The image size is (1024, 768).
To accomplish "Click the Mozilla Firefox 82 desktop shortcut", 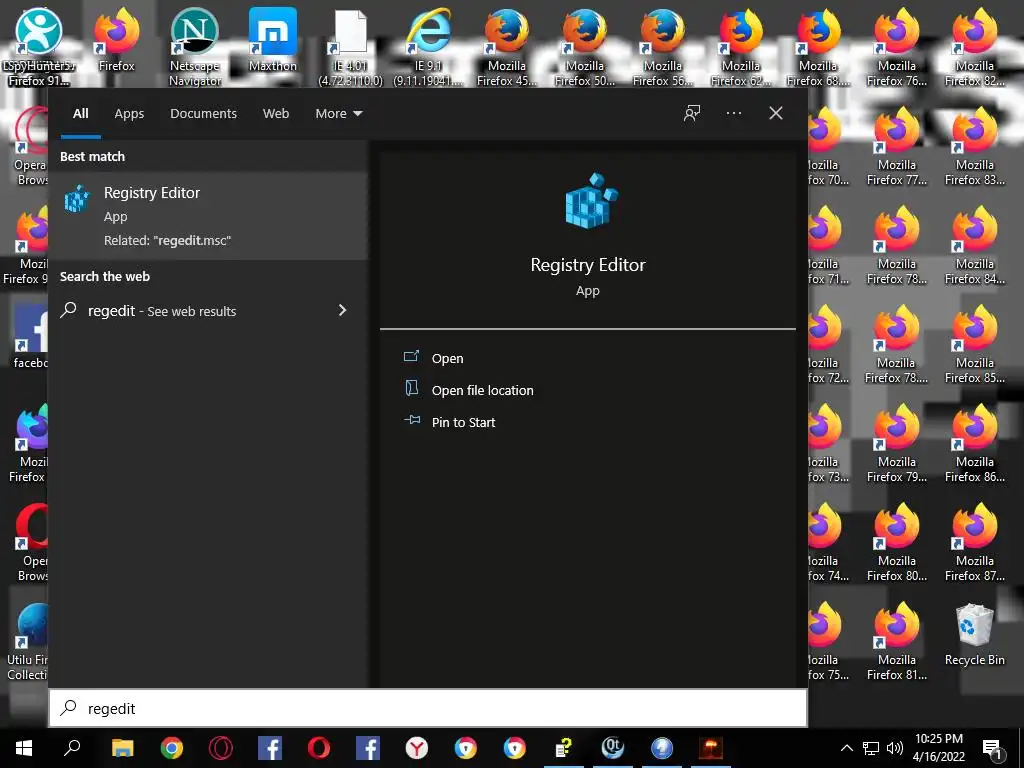I will click(974, 47).
